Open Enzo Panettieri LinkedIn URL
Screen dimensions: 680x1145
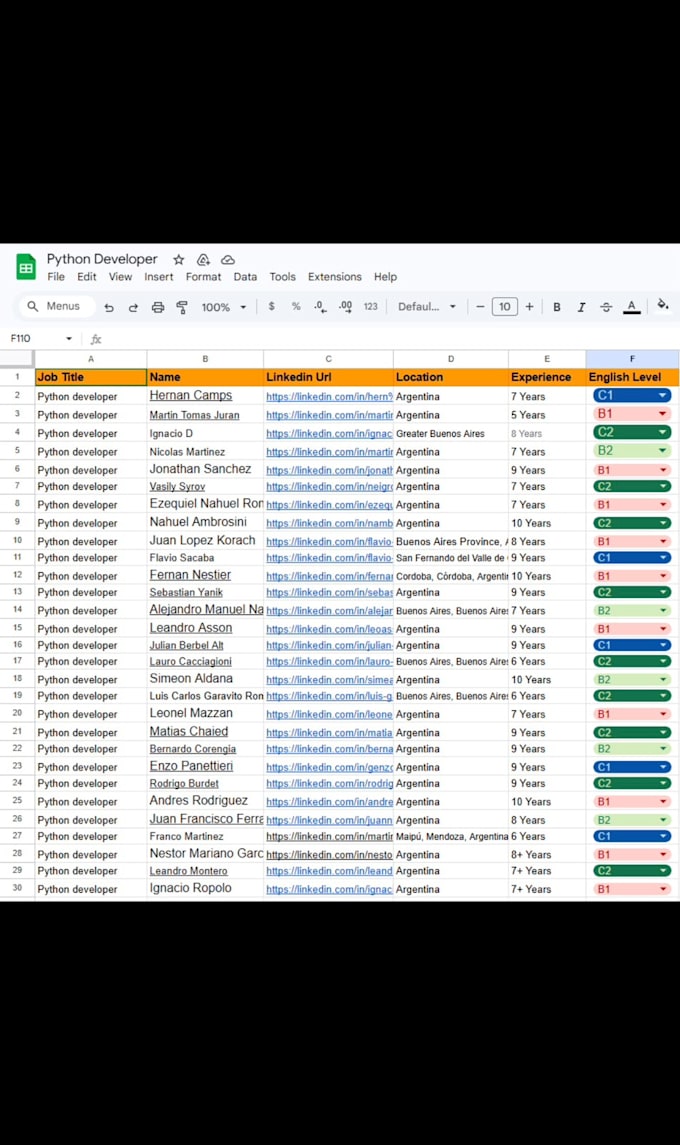click(329, 767)
